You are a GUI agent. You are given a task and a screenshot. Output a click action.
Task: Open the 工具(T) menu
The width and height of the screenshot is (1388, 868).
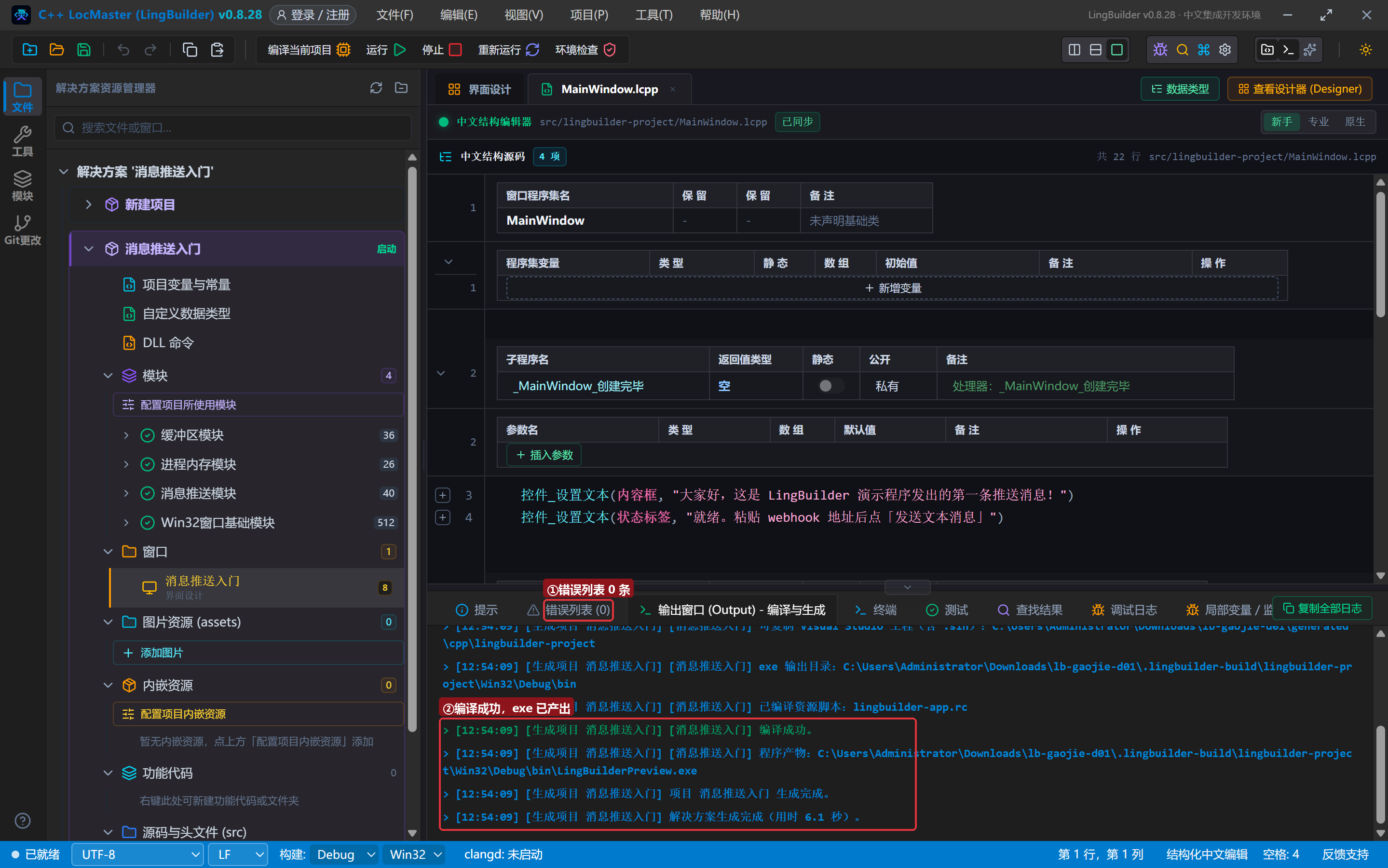(654, 15)
